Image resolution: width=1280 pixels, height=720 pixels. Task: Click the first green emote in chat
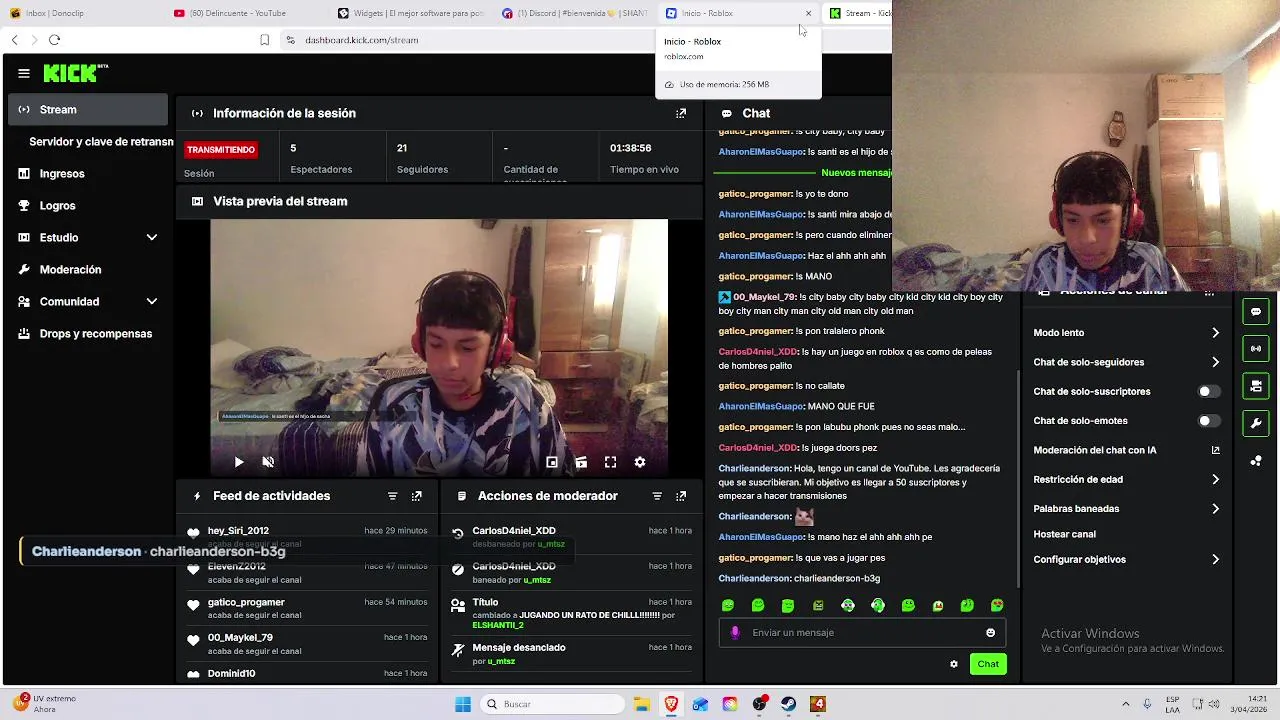pos(728,606)
